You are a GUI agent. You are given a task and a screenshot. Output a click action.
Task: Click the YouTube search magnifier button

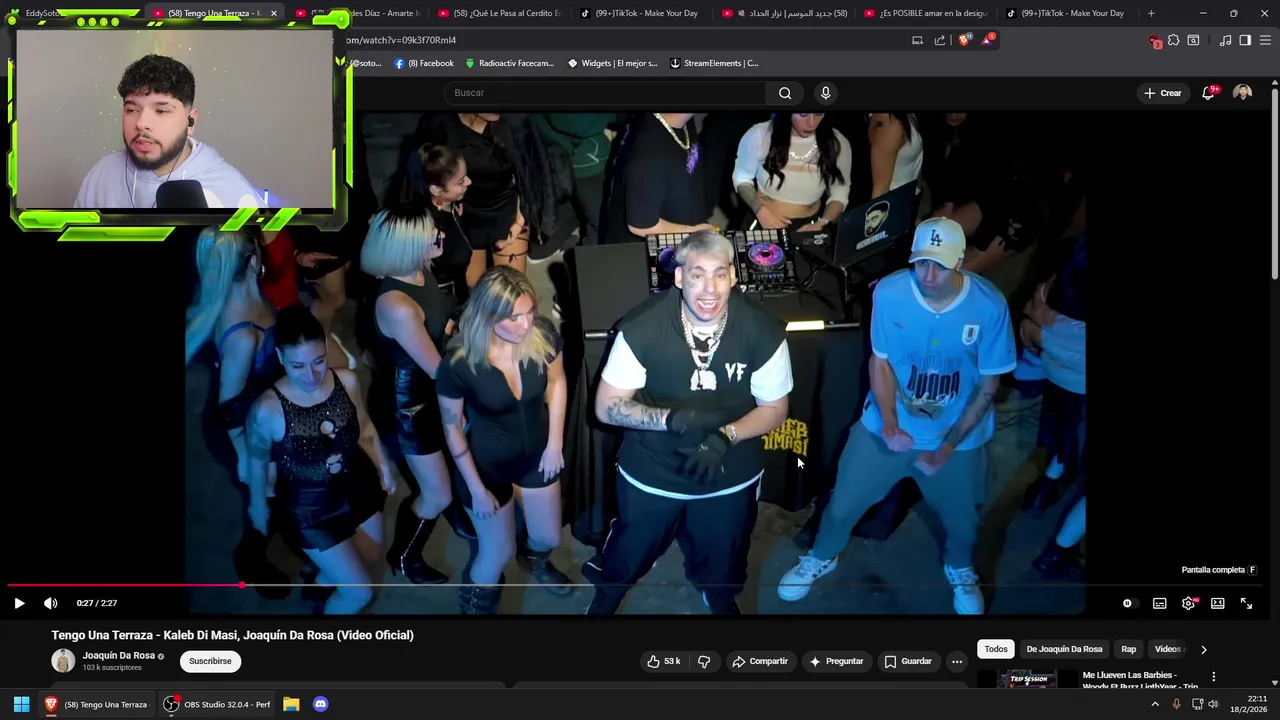(785, 93)
